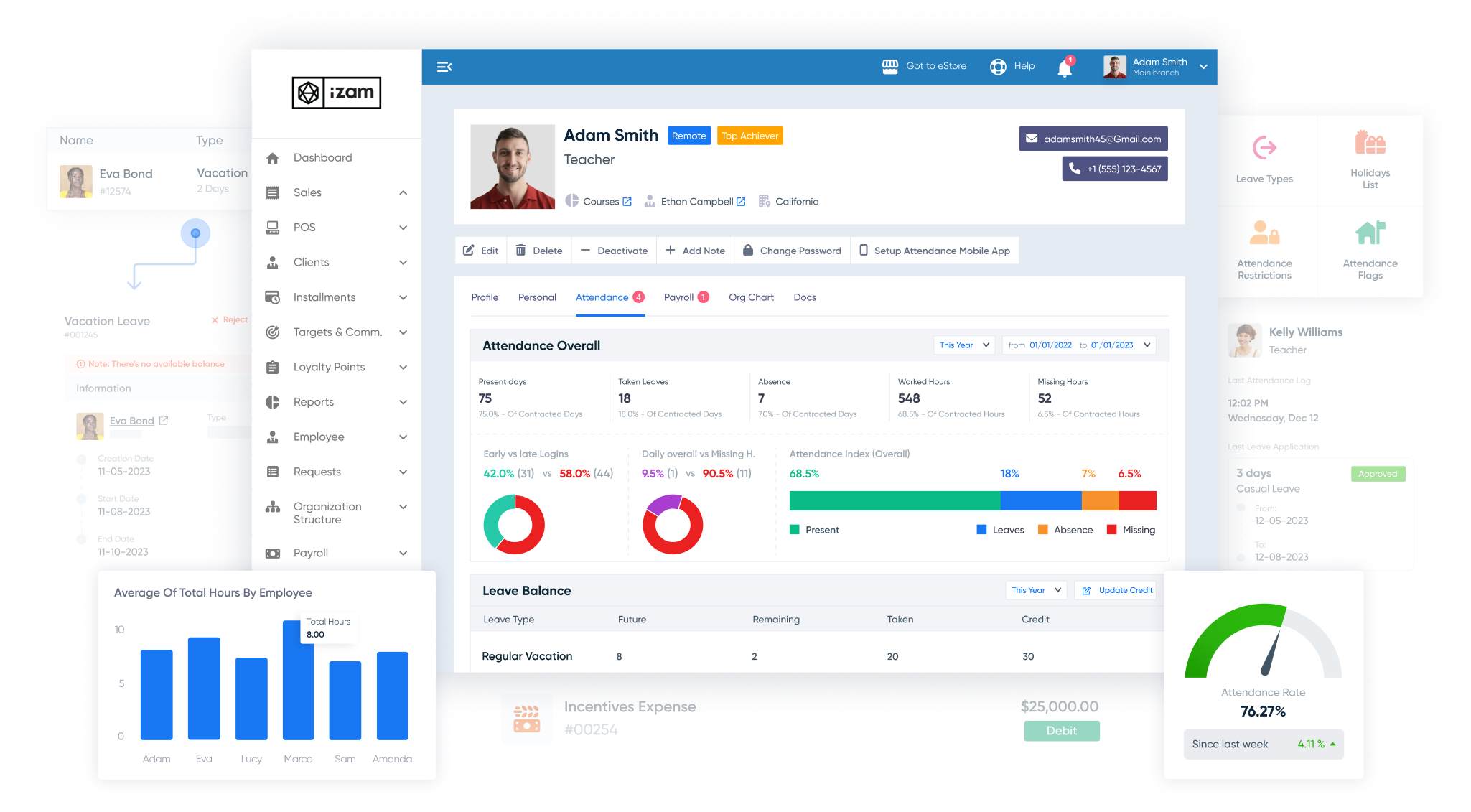Open the This Year filter in Attendance Overall
Viewport: 1471px width, 812px height.
pyautogui.click(x=963, y=345)
